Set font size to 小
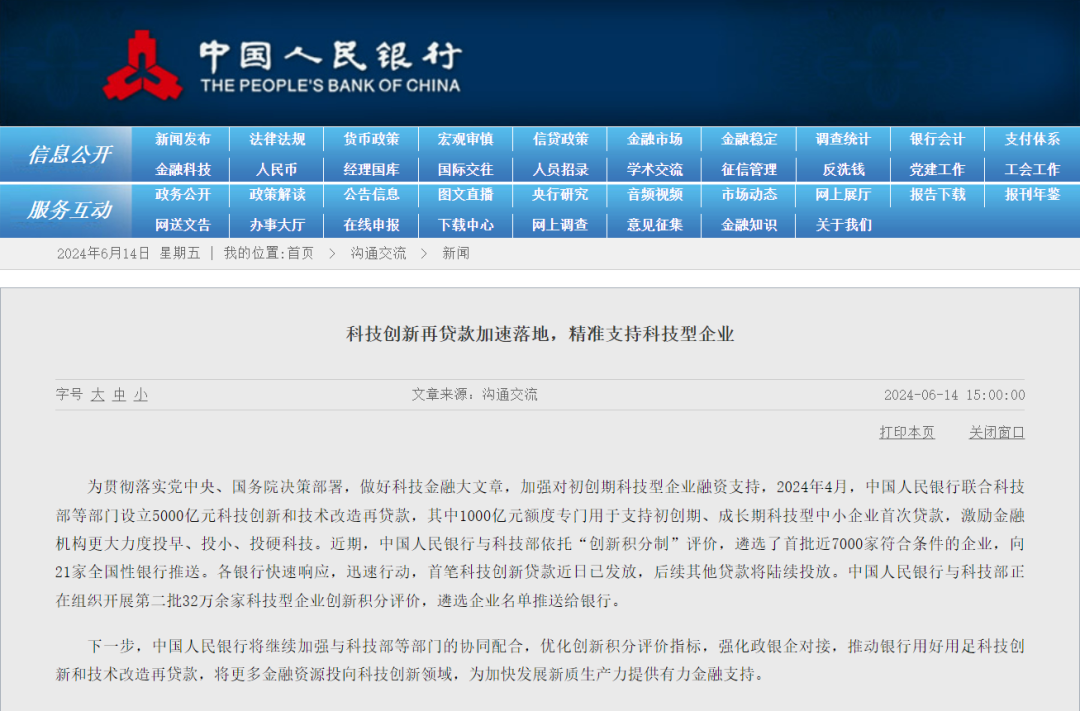This screenshot has height=711, width=1080. click(141, 395)
